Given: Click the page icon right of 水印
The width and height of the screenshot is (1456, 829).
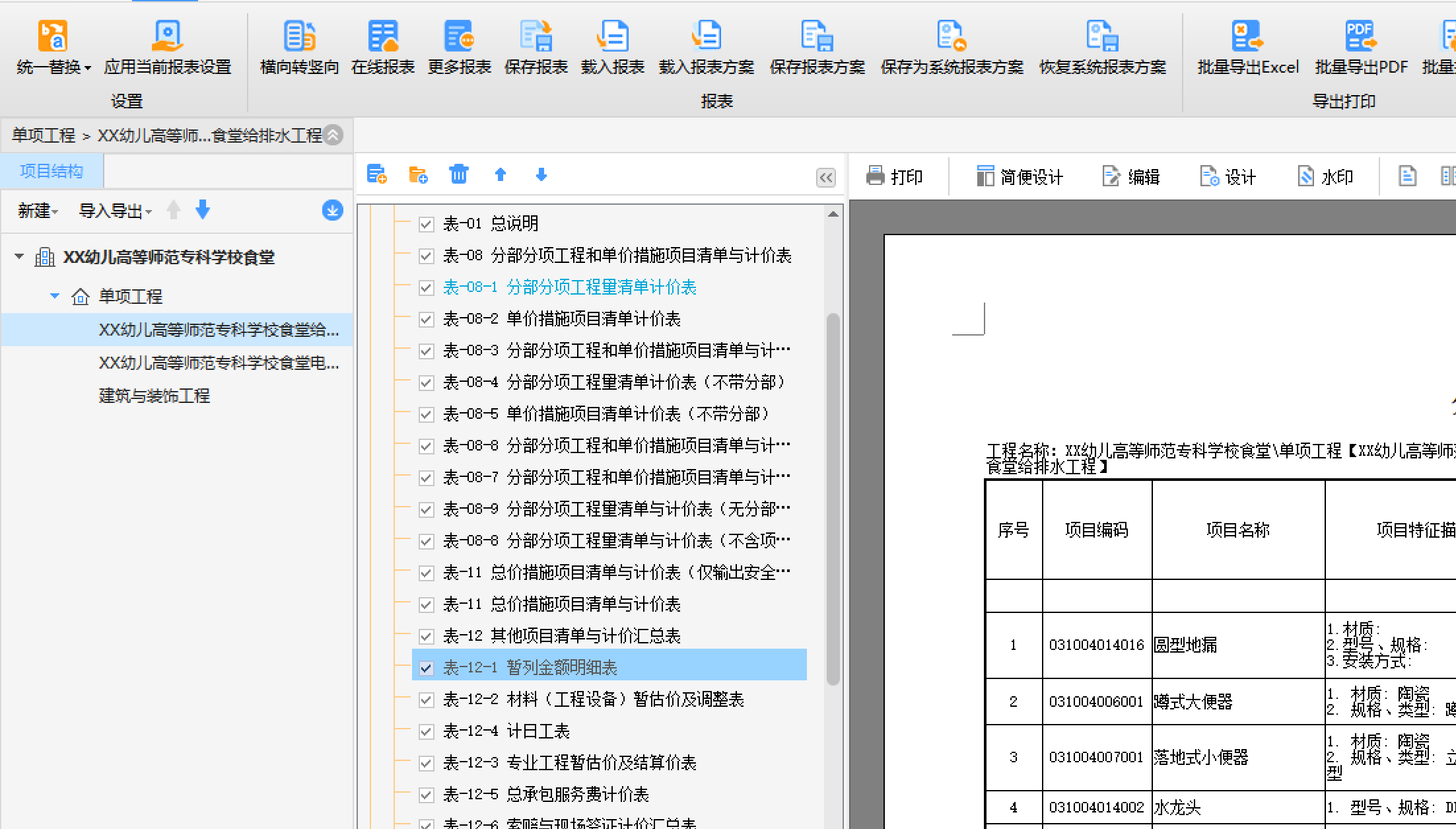Looking at the screenshot, I should (1407, 176).
